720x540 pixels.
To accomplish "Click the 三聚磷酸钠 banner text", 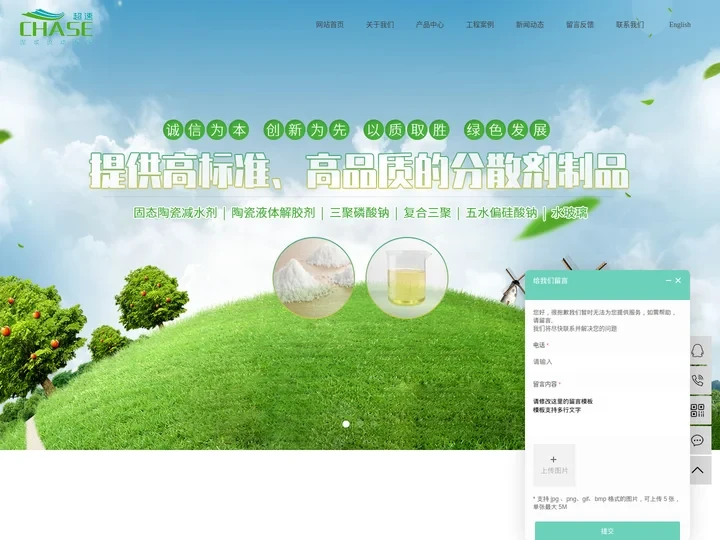I will pyautogui.click(x=360, y=213).
